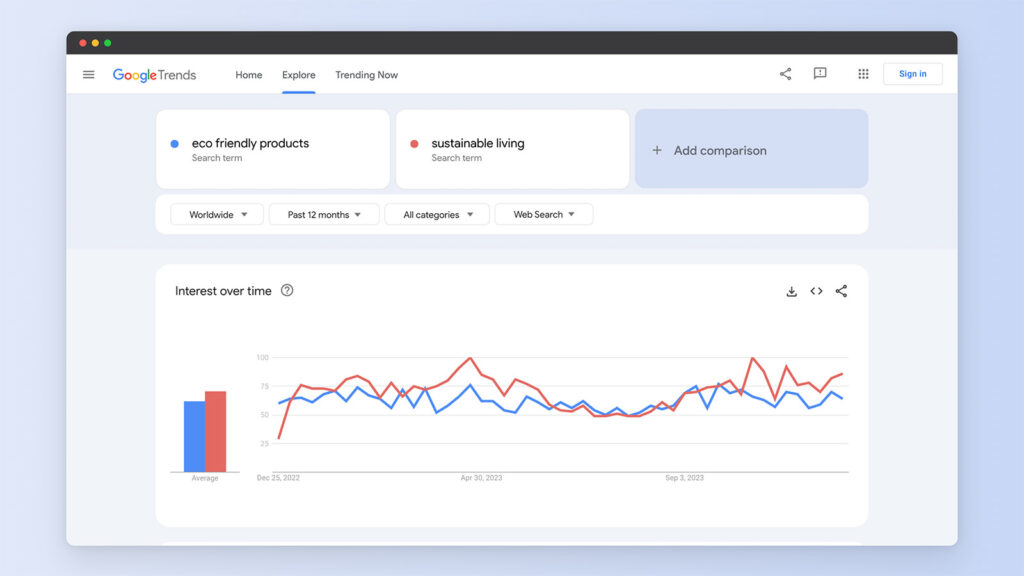This screenshot has height=576, width=1024.
Task: Expand the All categories dropdown
Action: pyautogui.click(x=437, y=215)
